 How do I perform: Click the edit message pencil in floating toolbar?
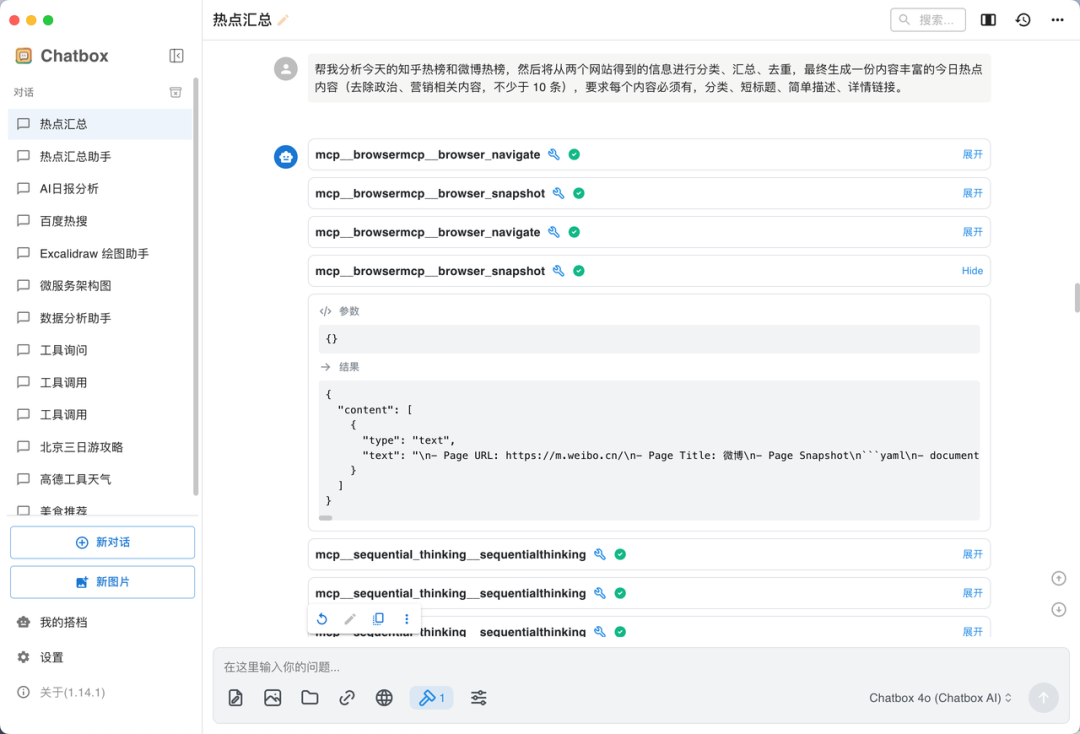[x=350, y=618]
